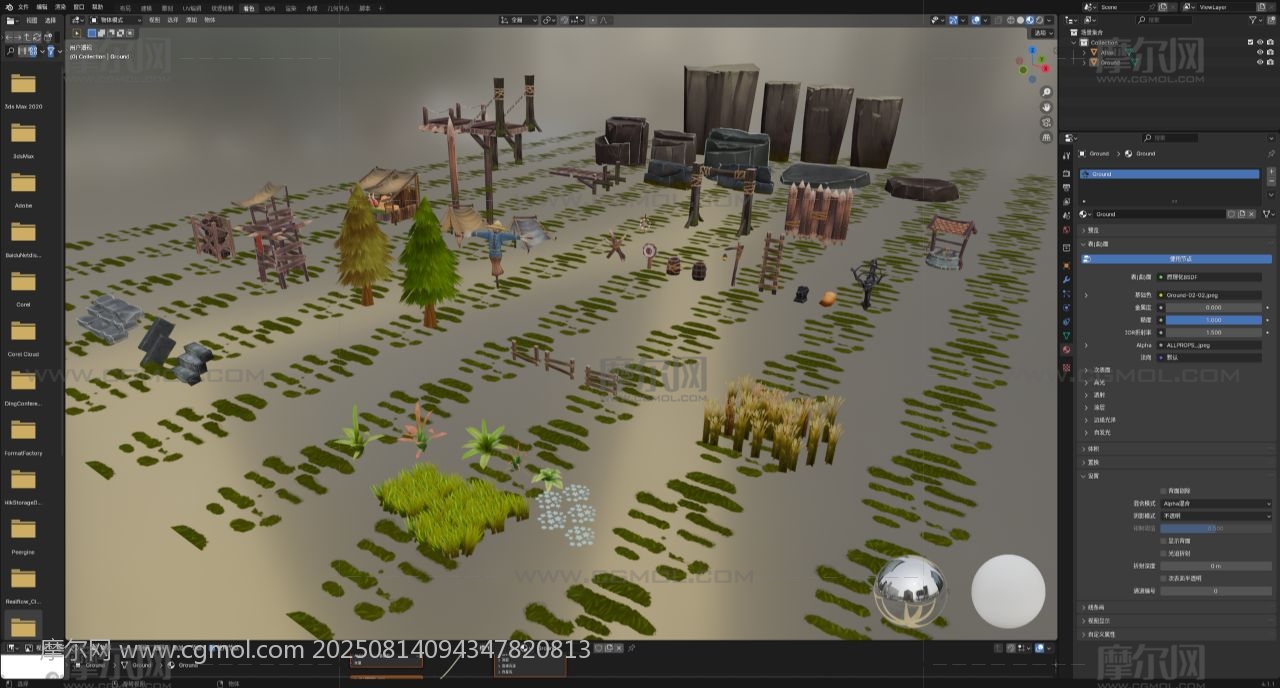Expand the Ground object in outliner
Screen dimensions: 1280x688
[x=1085, y=62]
